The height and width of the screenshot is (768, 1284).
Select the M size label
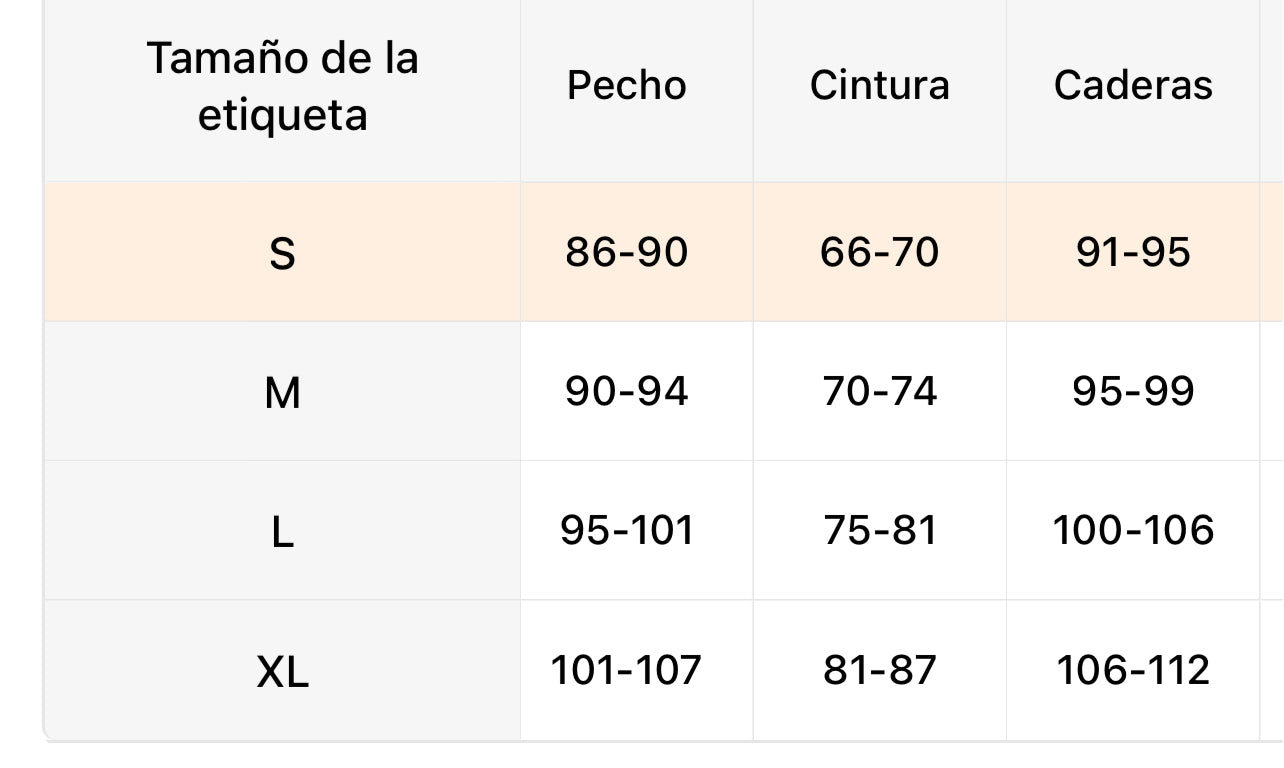click(282, 393)
